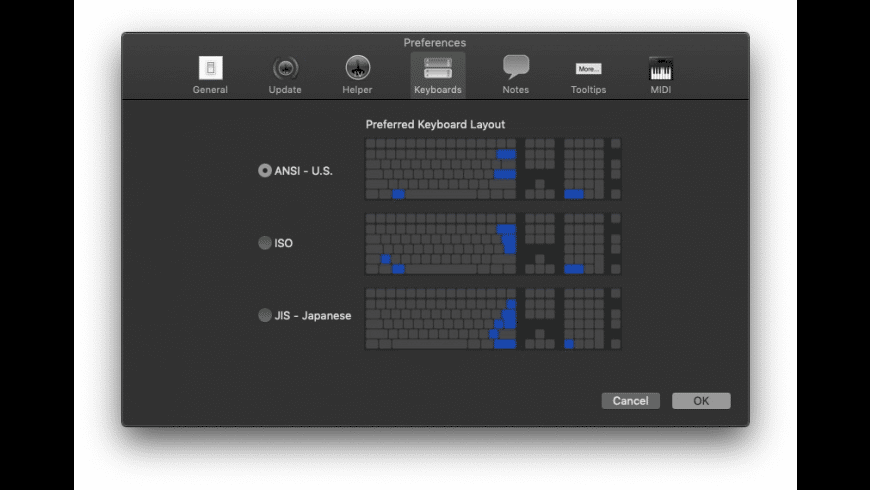Open the Notes speech bubble icon

pyautogui.click(x=516, y=67)
